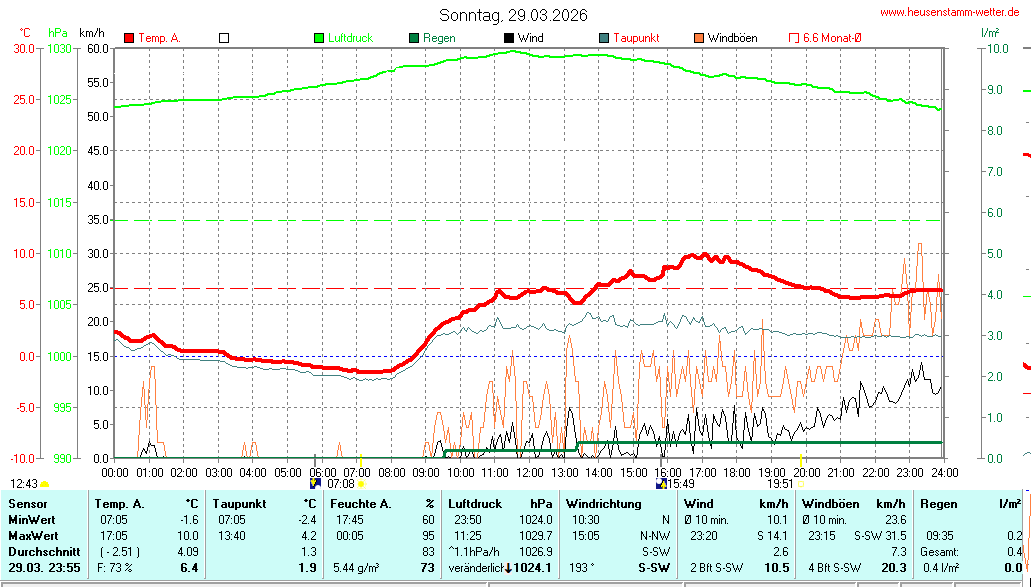The width and height of the screenshot is (1034, 587).
Task: Select the Sensor column header
Action: tap(27, 504)
